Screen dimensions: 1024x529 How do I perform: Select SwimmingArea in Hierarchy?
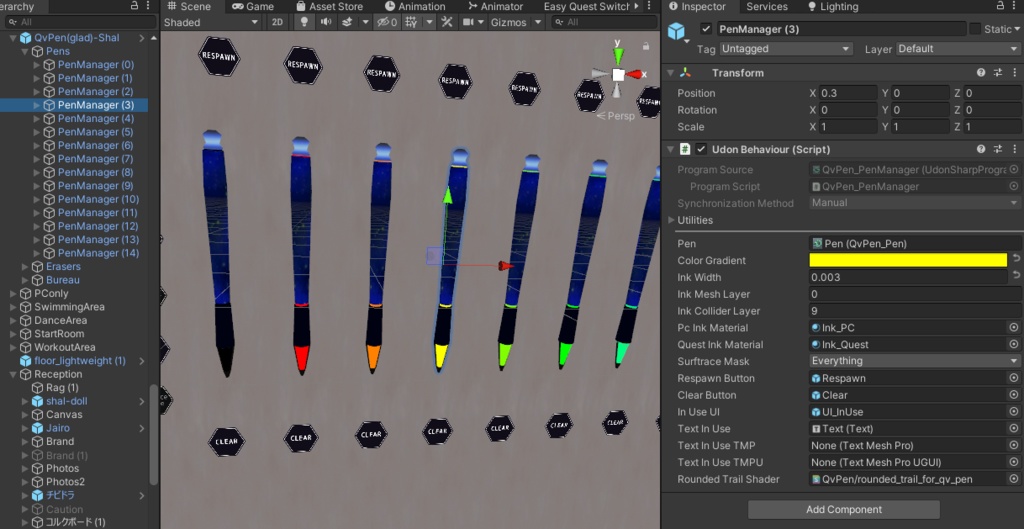(69, 307)
